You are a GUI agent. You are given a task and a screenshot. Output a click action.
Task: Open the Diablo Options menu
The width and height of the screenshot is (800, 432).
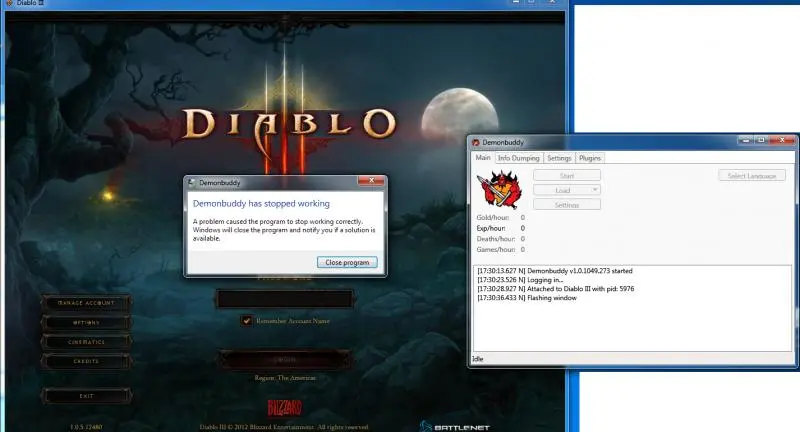pos(86,323)
